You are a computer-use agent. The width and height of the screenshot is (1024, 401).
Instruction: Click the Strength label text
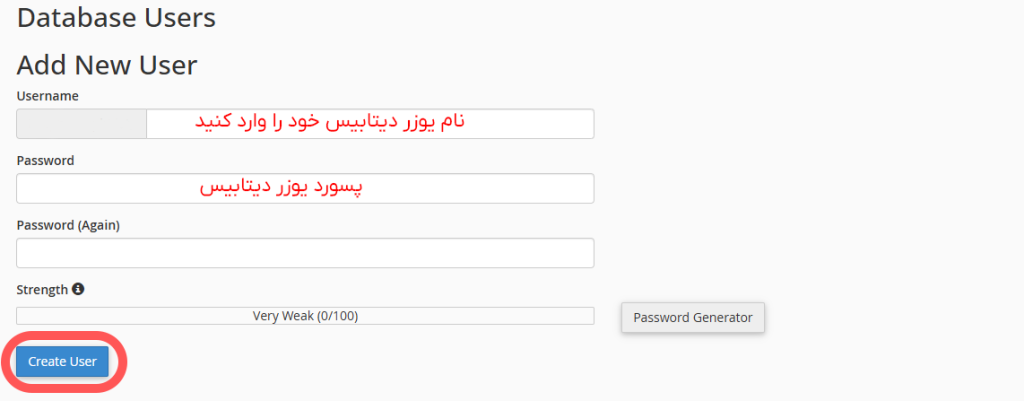42,289
